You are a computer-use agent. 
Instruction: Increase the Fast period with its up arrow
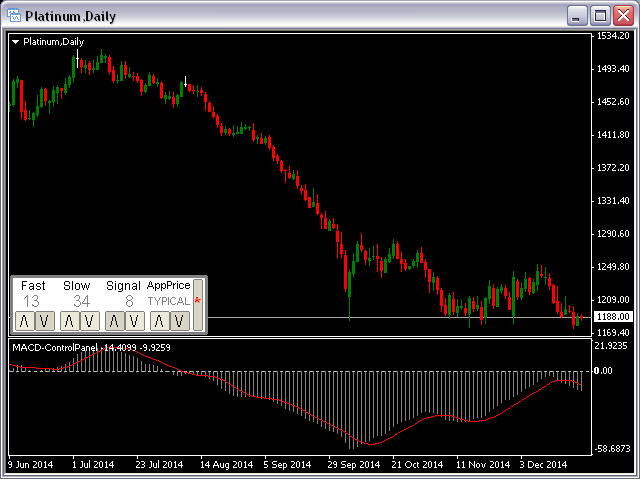24,321
